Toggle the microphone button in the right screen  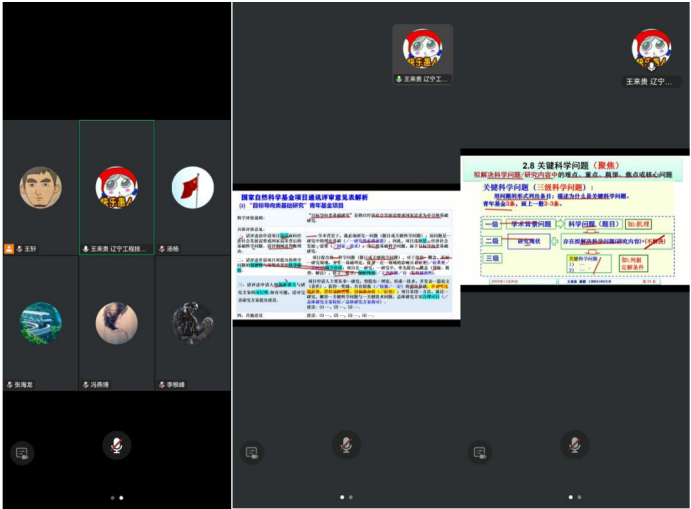(x=574, y=445)
